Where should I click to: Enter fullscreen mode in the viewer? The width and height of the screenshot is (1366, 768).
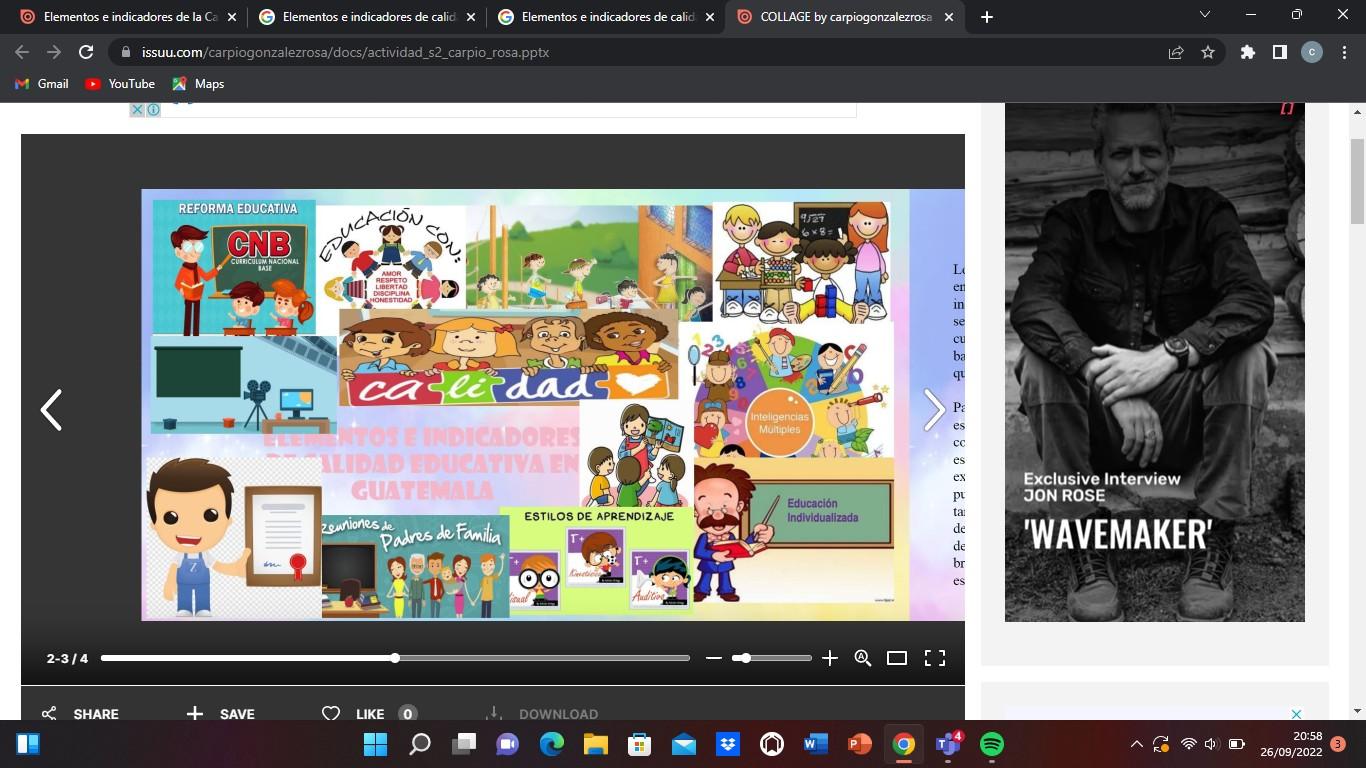point(935,658)
